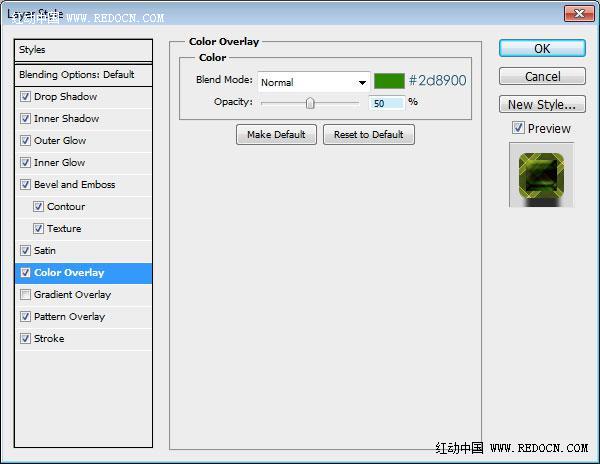Viewport: 600px width, 464px height.
Task: Uncheck the Satin effect checkbox
Action: click(25, 251)
